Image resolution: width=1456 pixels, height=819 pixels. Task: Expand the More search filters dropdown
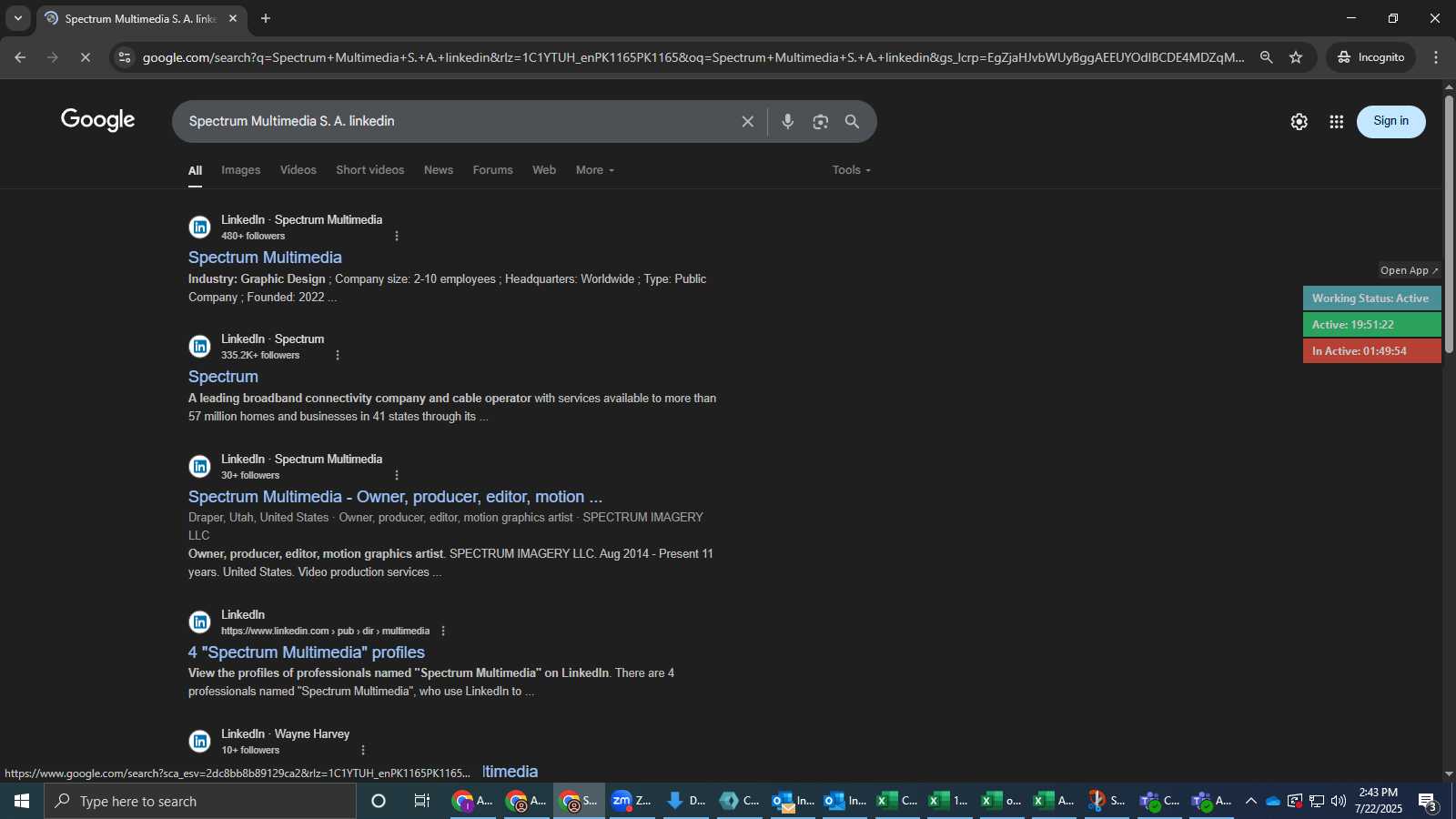point(594,170)
